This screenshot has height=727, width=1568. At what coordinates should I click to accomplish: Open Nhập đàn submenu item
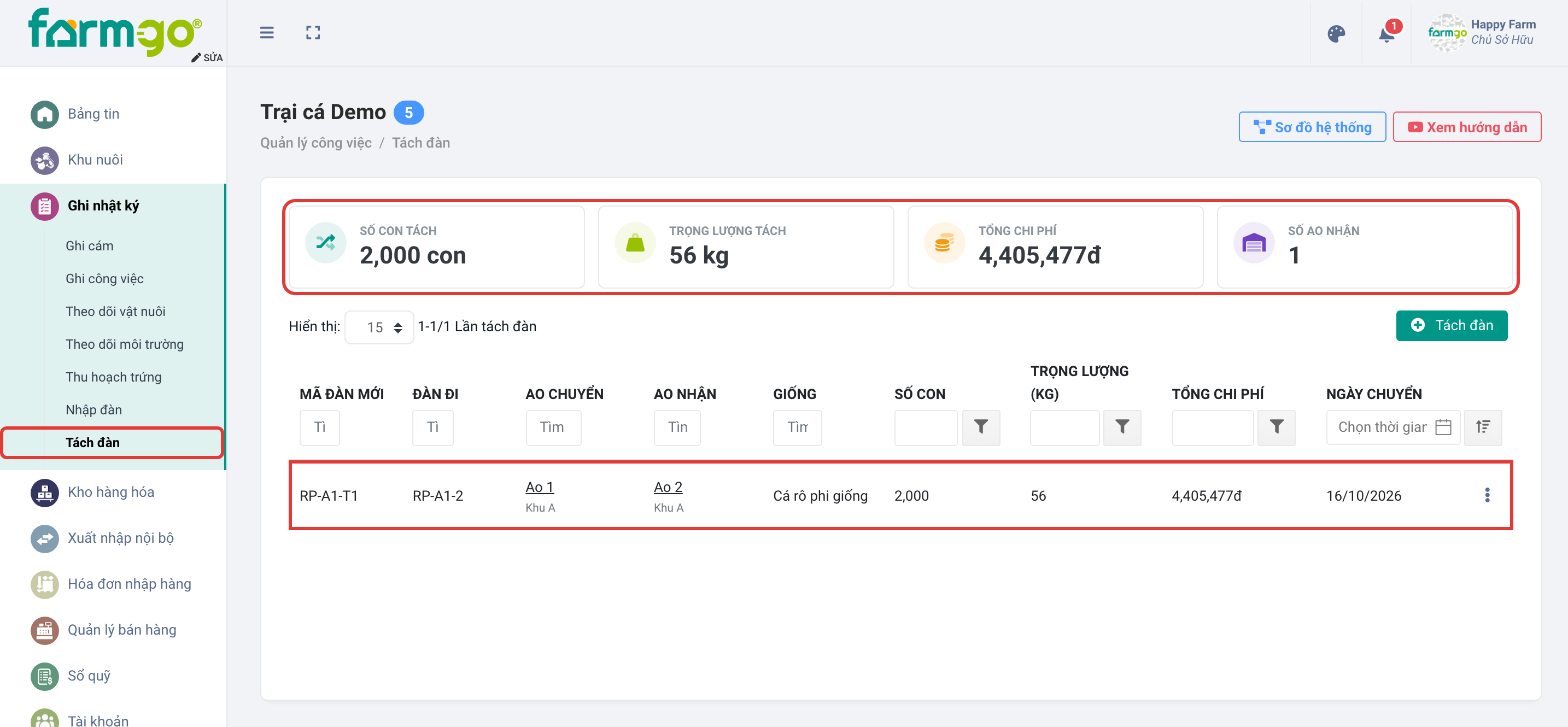click(93, 410)
